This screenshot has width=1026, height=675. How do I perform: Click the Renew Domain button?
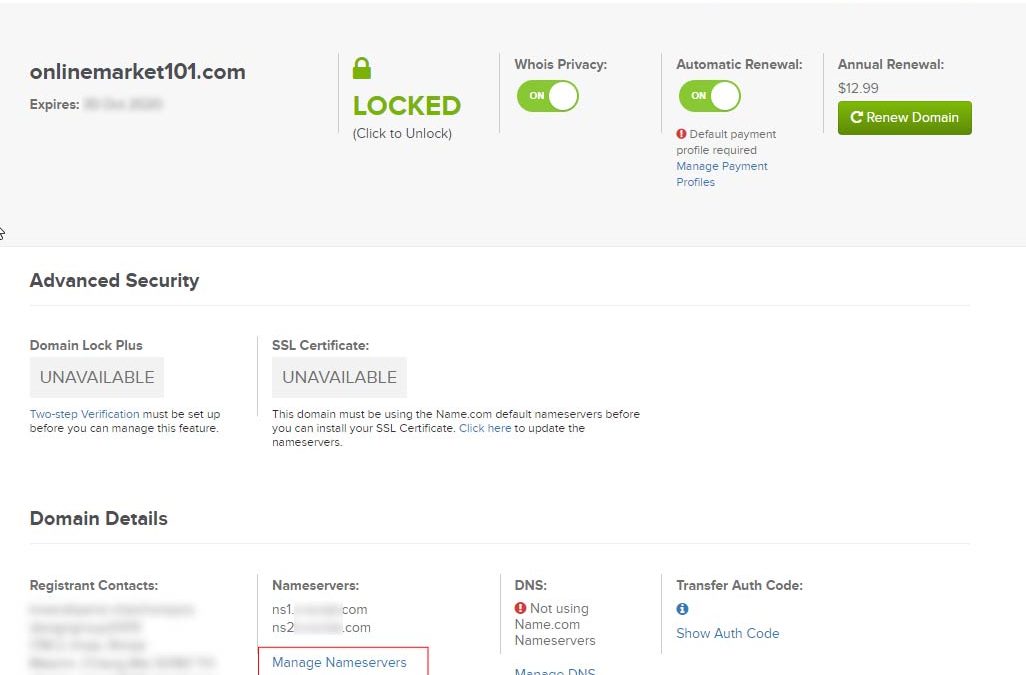click(x=904, y=118)
